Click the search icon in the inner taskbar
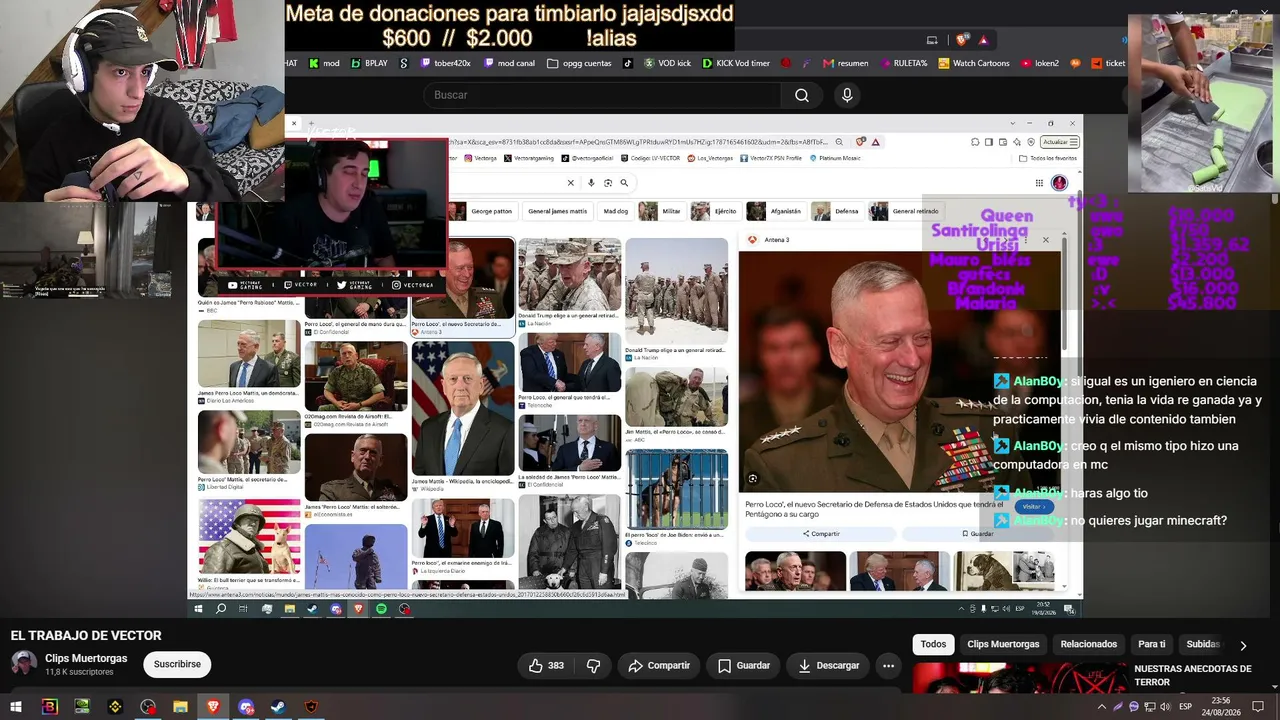 click(221, 609)
